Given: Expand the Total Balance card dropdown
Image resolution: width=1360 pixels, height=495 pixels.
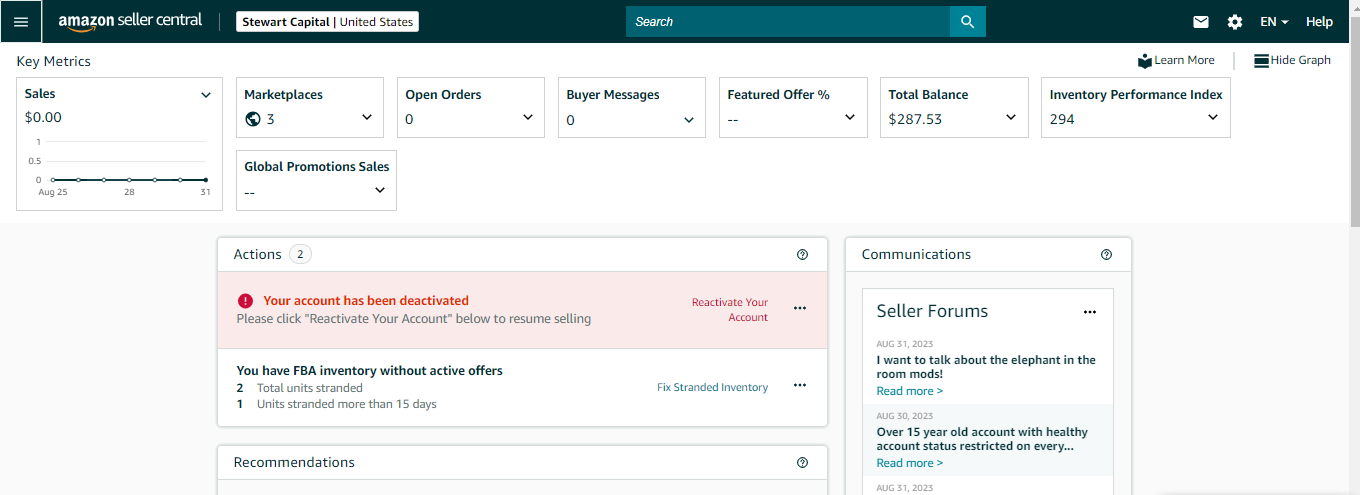Looking at the screenshot, I should 1011,117.
